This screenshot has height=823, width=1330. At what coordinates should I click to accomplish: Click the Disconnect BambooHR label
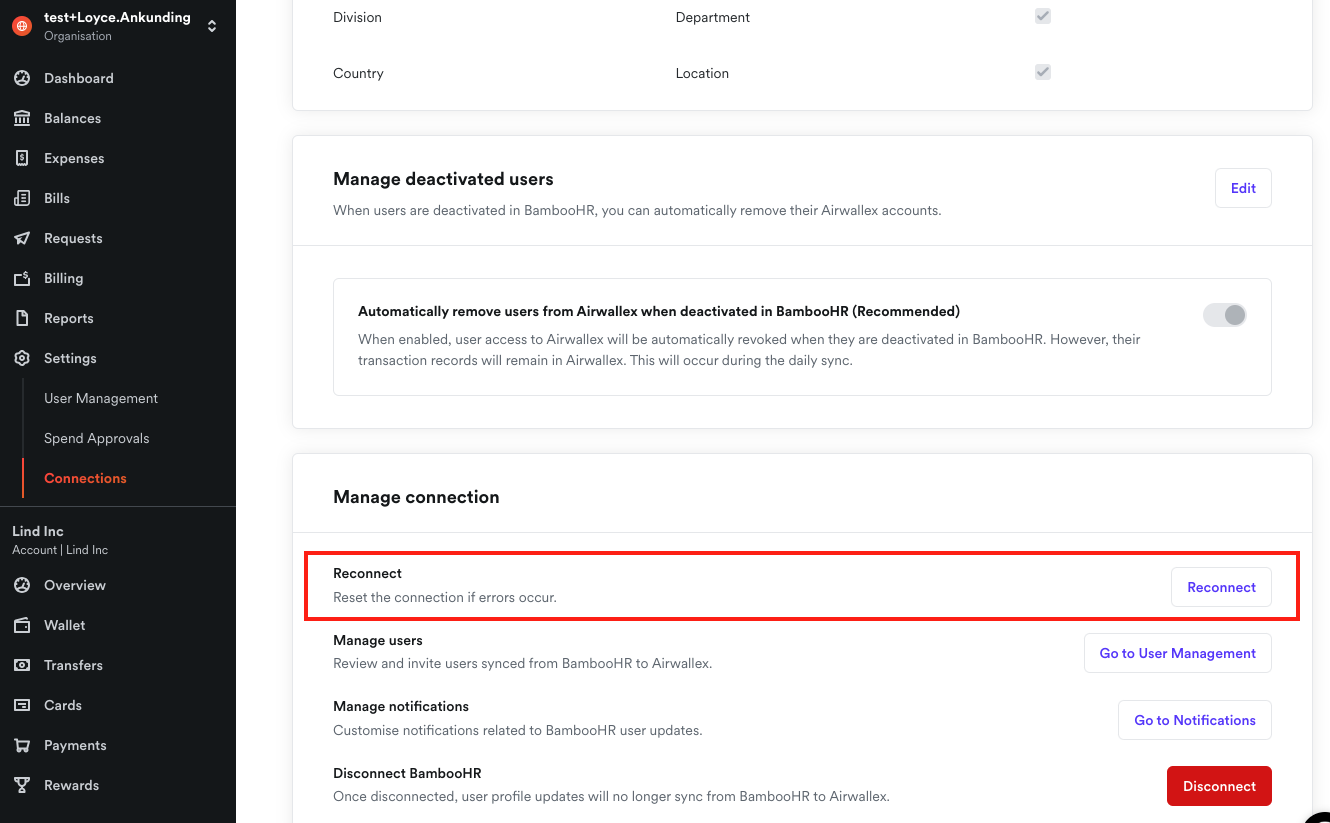tap(407, 773)
